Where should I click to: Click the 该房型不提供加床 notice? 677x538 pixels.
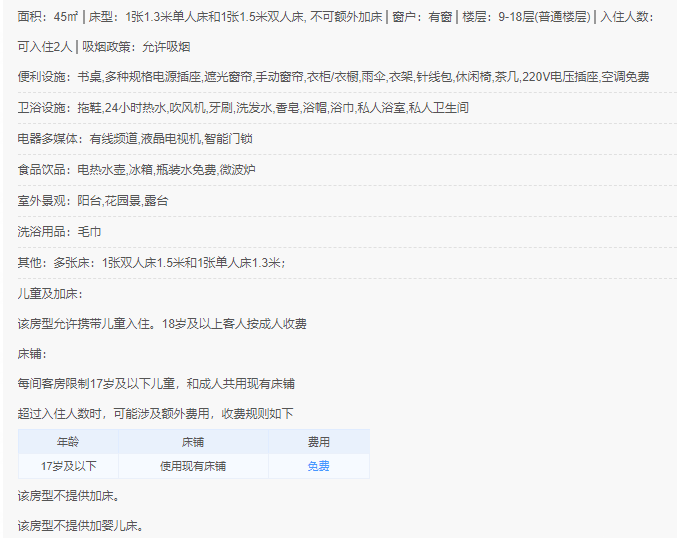[75, 496]
